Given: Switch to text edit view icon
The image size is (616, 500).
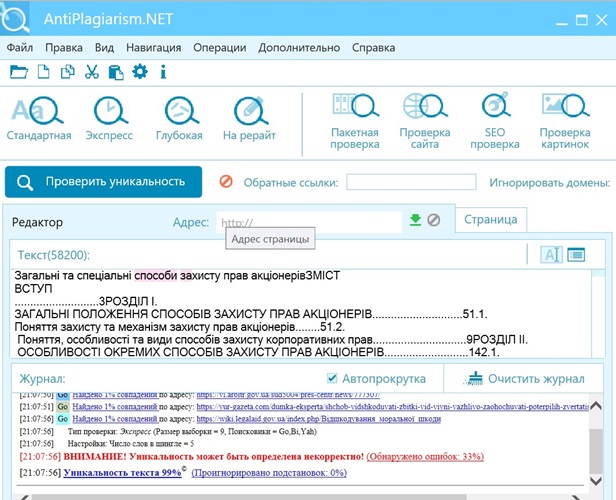Looking at the screenshot, I should (x=551, y=255).
